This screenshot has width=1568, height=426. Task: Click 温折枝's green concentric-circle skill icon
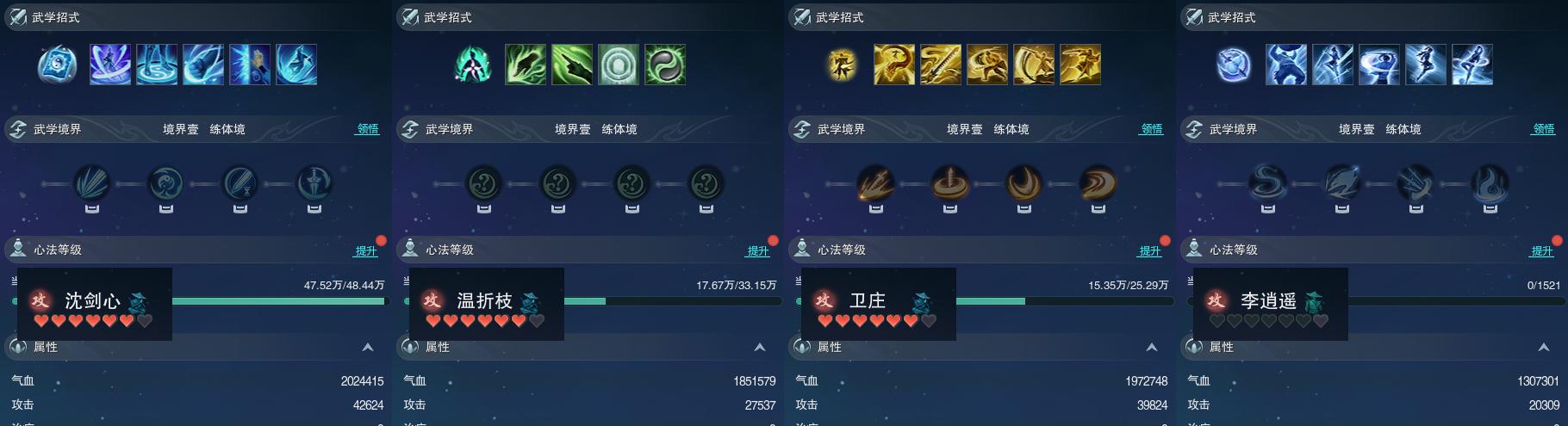[619, 65]
